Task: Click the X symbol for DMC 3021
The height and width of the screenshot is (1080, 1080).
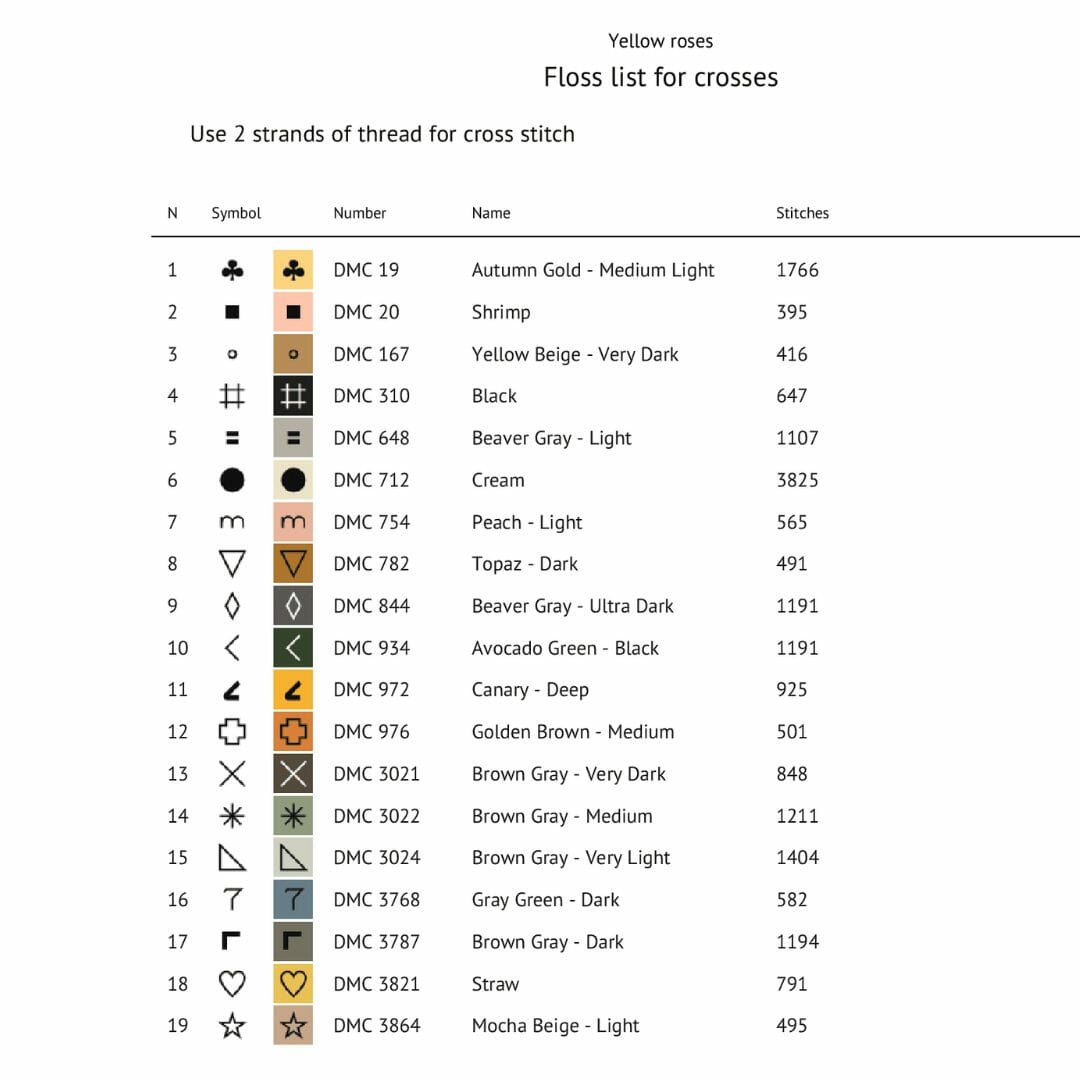Action: (232, 773)
